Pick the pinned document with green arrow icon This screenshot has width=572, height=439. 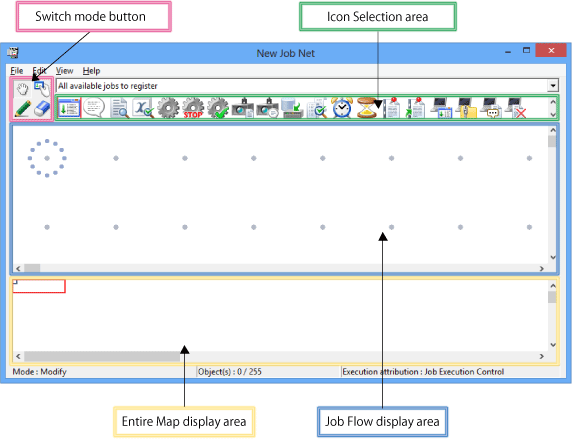416,108
